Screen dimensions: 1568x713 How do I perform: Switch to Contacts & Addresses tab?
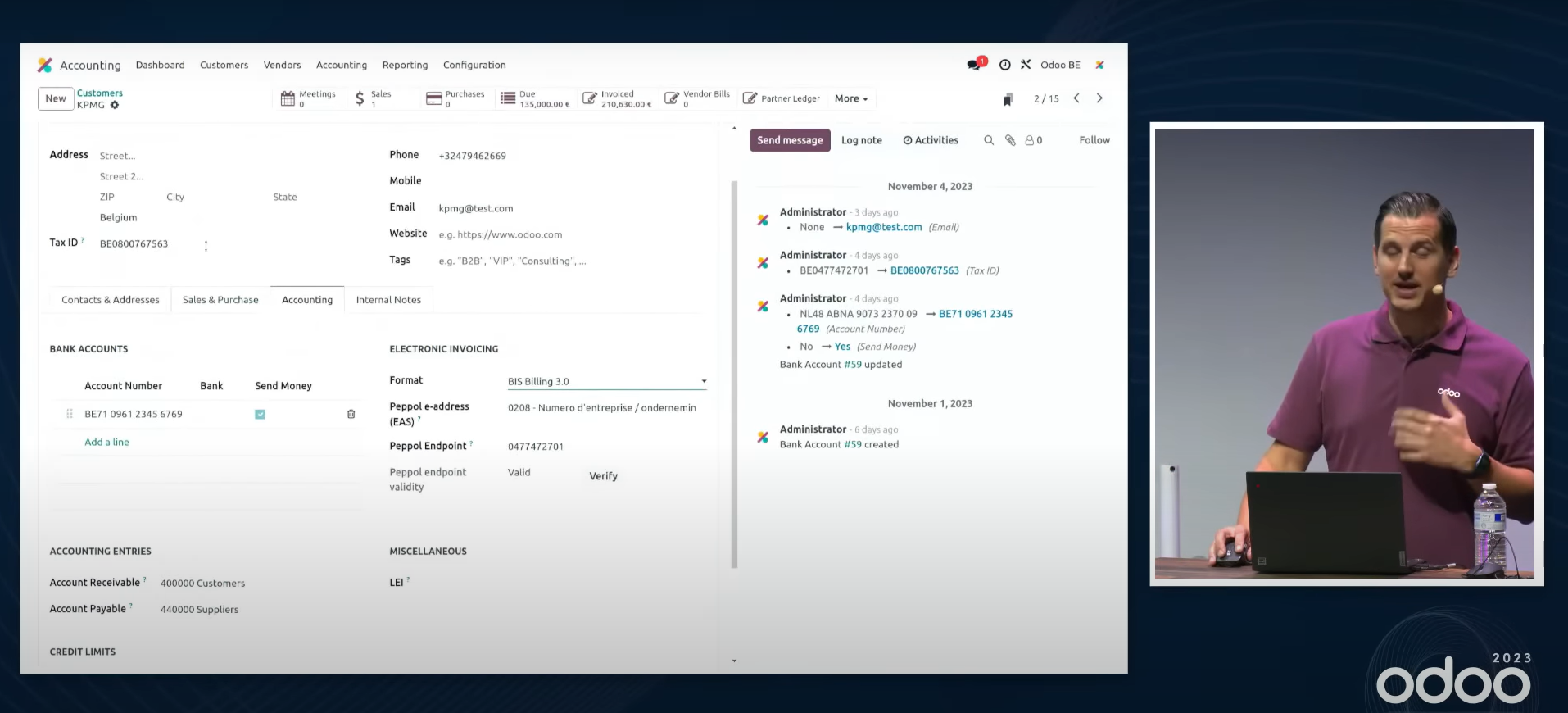tap(111, 300)
